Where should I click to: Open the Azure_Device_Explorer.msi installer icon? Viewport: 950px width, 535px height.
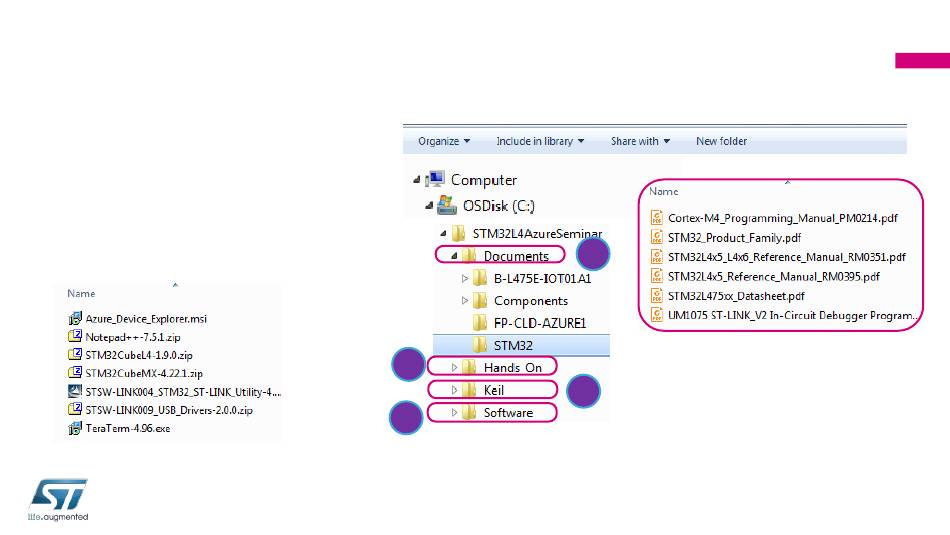pyautogui.click(x=75, y=318)
